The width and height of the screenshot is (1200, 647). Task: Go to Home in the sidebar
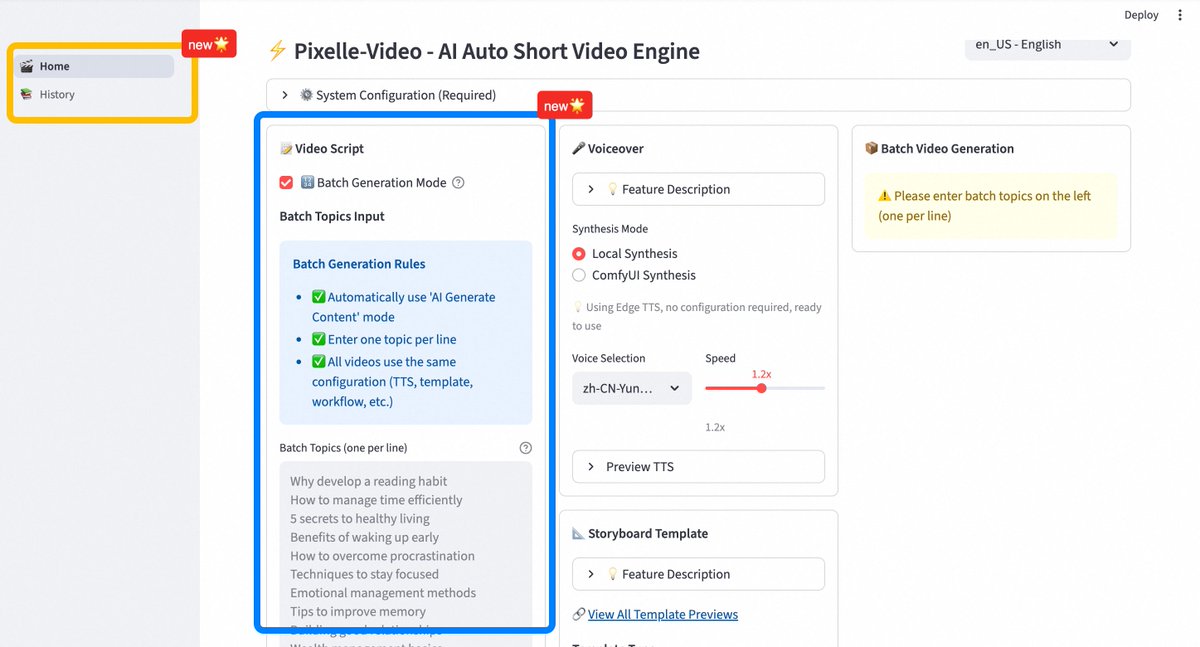tap(94, 66)
